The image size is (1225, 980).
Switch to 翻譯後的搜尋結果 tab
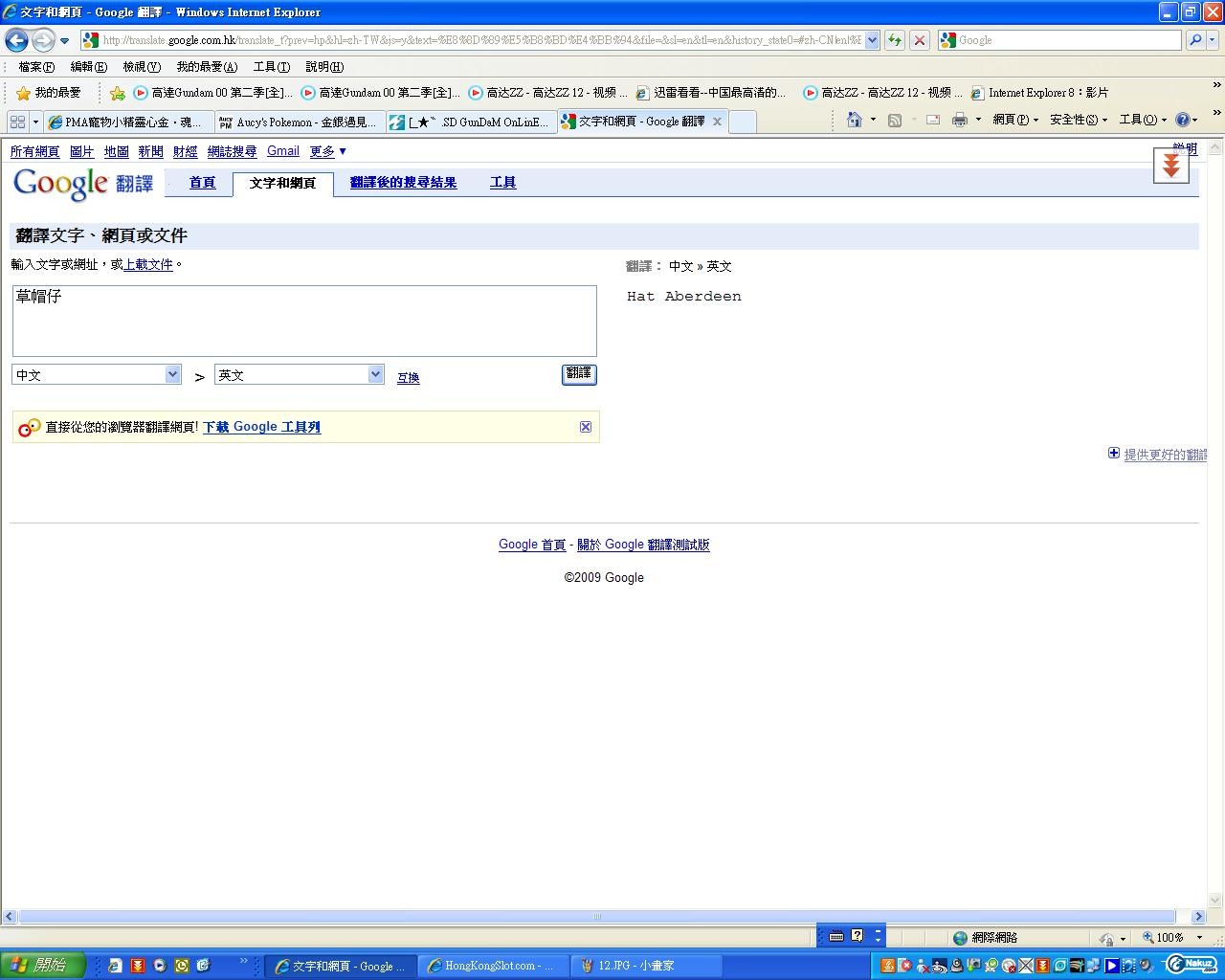[x=403, y=183]
